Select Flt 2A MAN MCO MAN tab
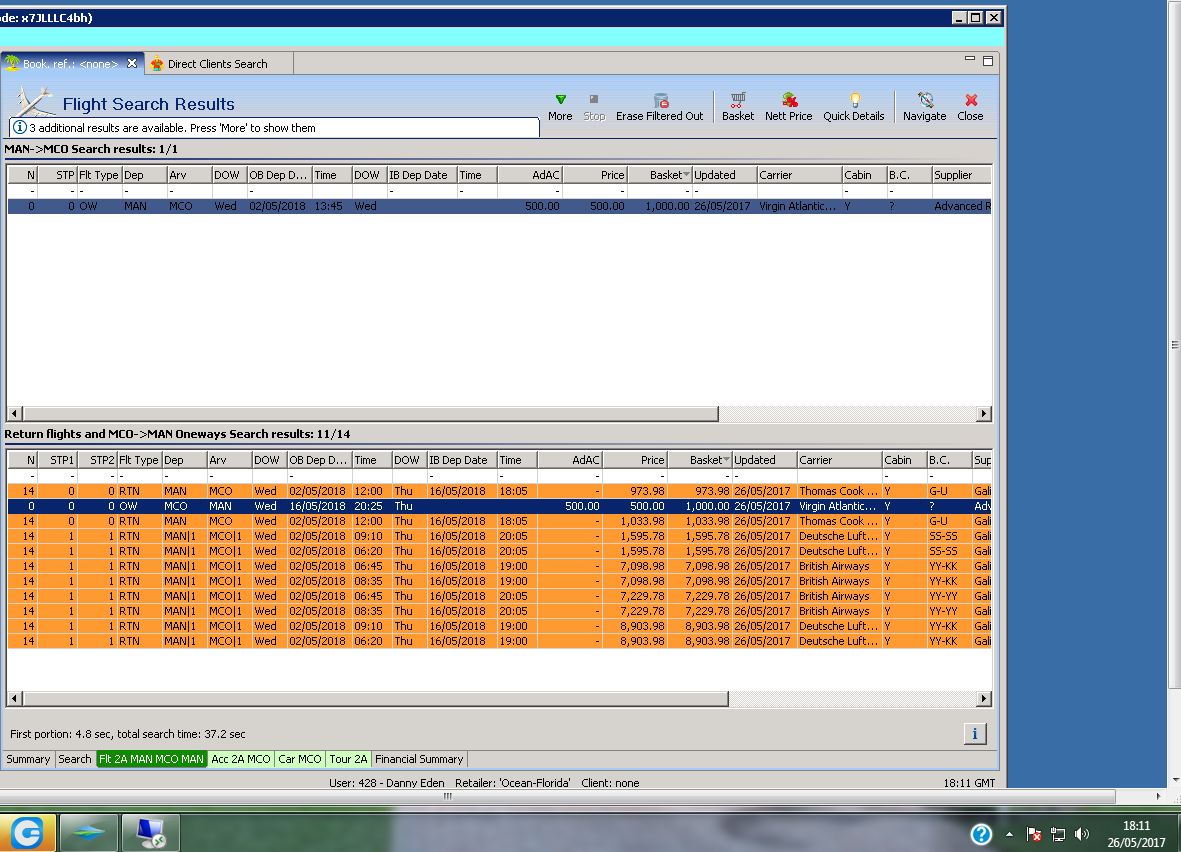This screenshot has height=852, width=1181. [x=151, y=759]
